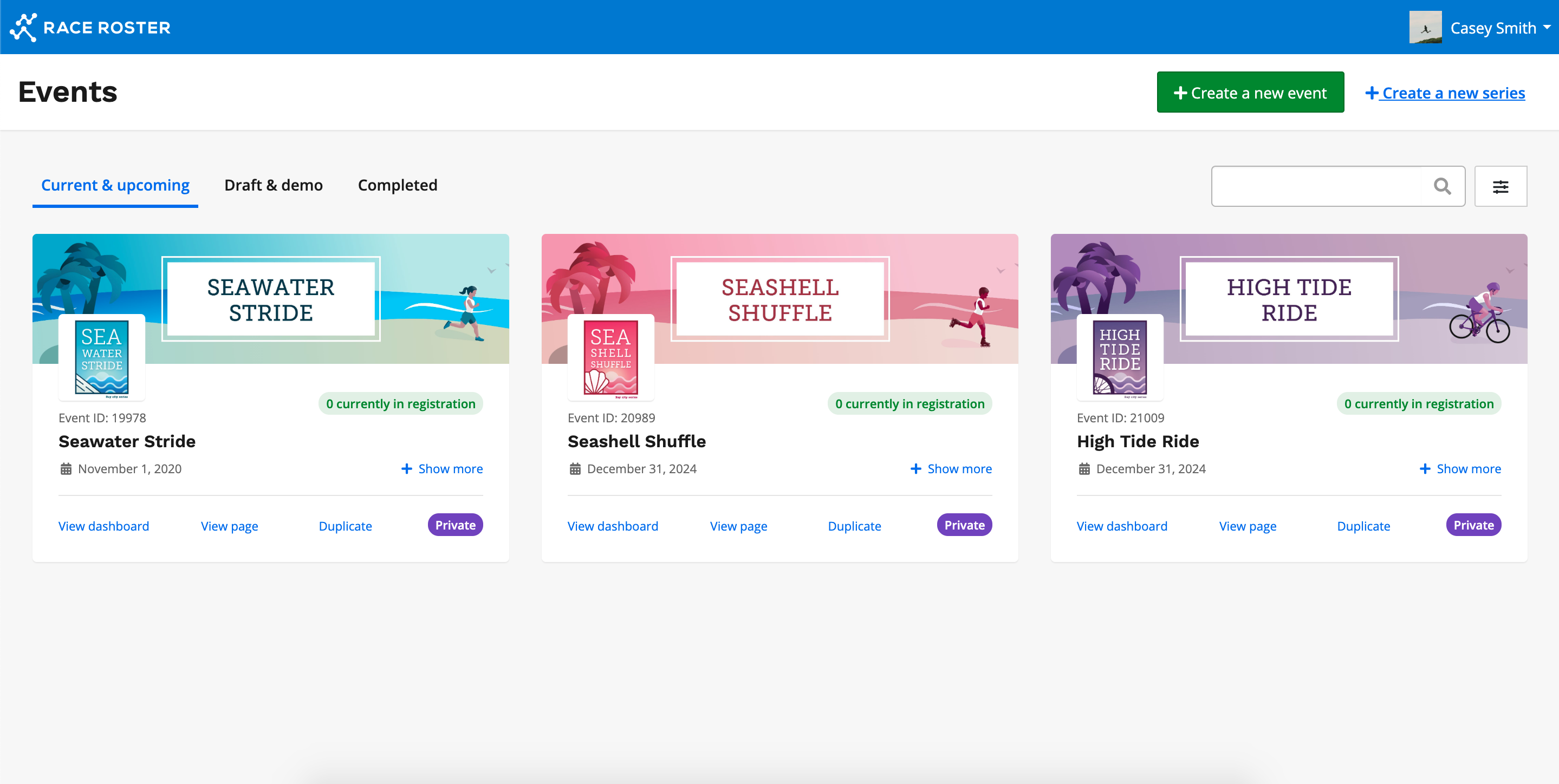Viewport: 1559px width, 784px height.
Task: Open View dashboard for Seashell Shuffle
Action: pyautogui.click(x=613, y=526)
